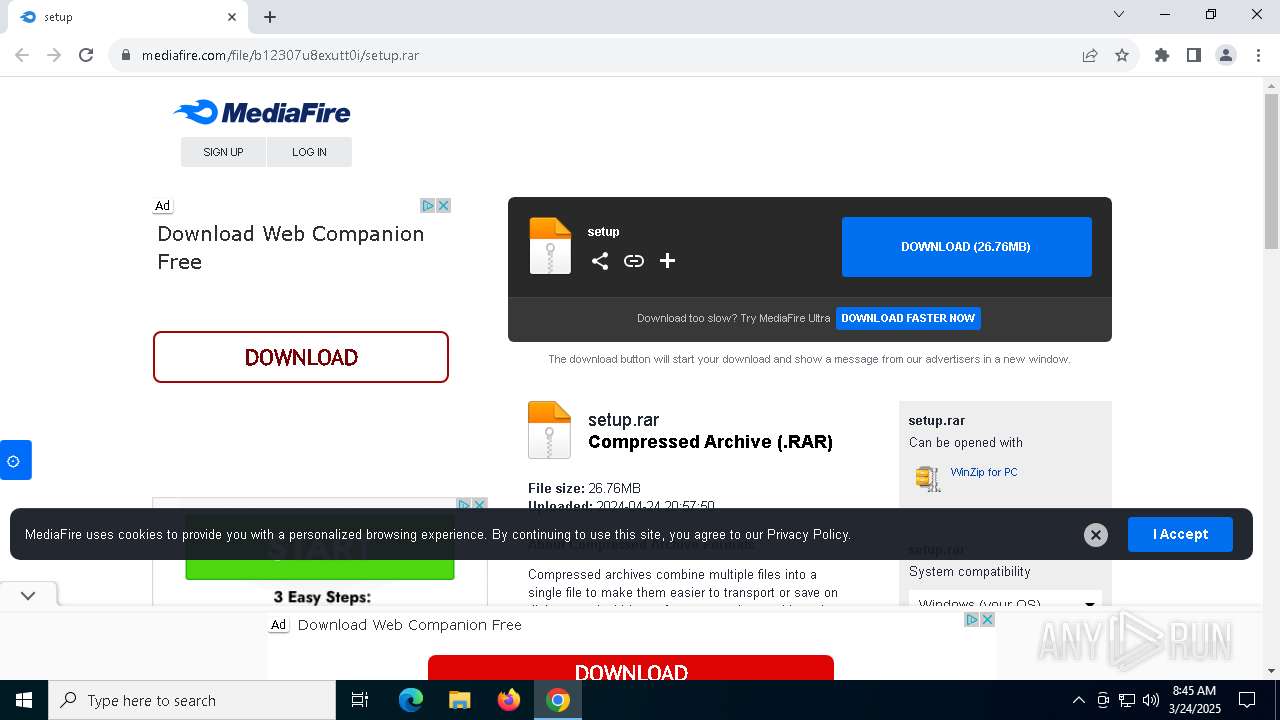This screenshot has width=1280, height=720.
Task: Click DOWNLOAD (26.76MB) button
Action: (966, 247)
